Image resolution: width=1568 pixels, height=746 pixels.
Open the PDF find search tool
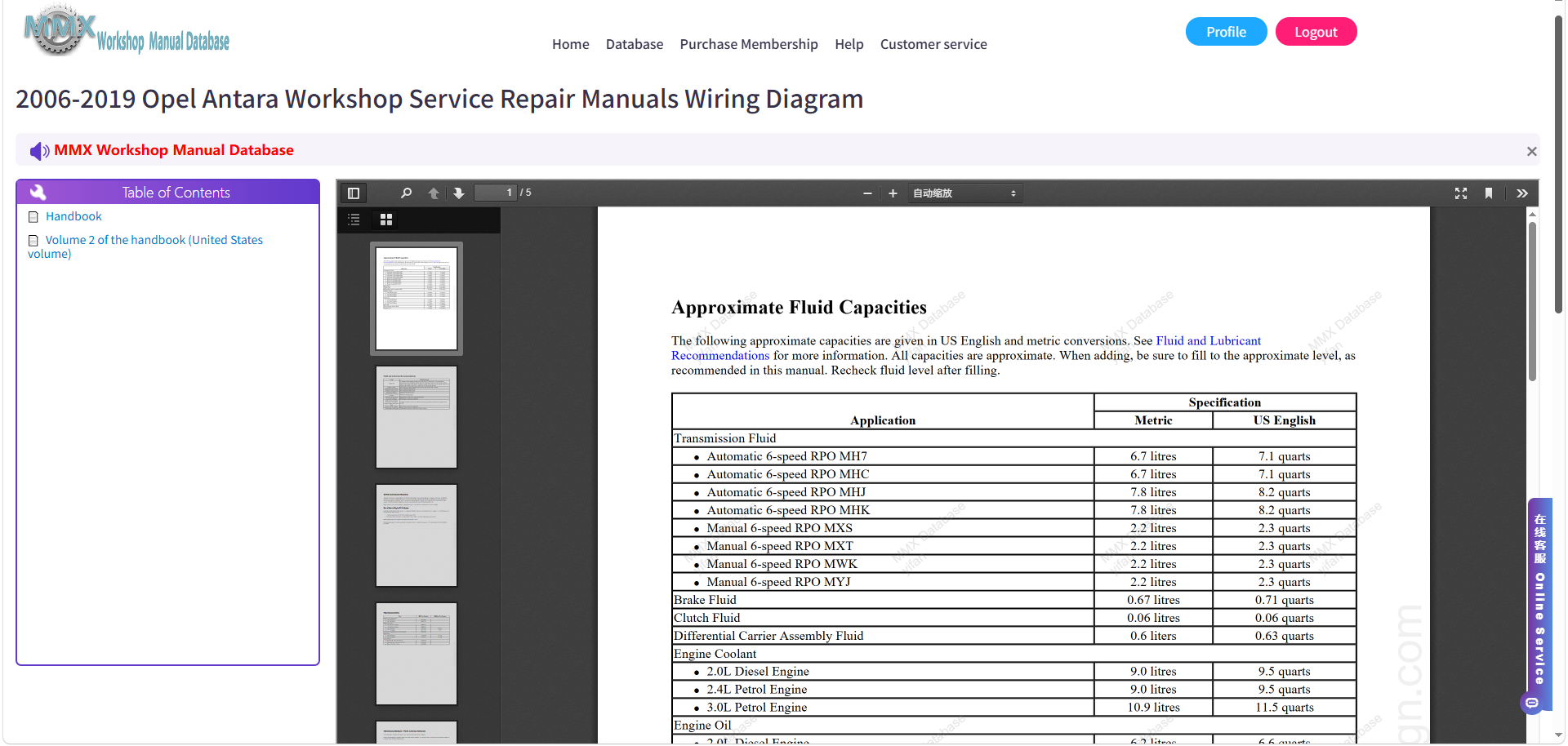click(x=406, y=193)
